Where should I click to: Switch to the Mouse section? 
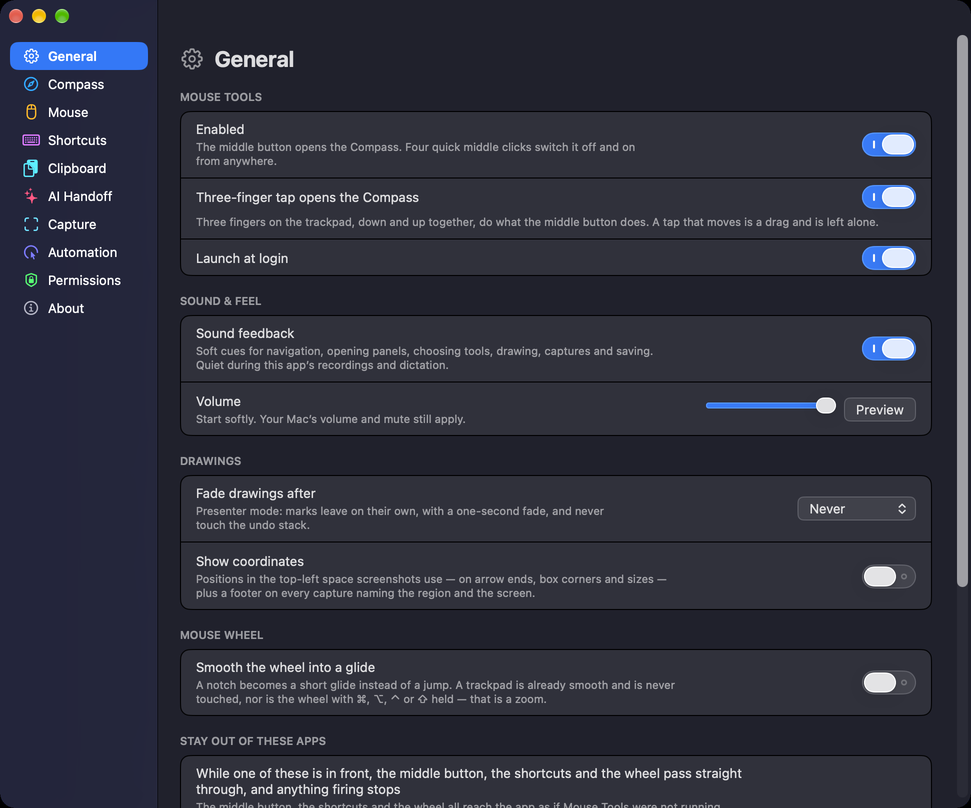(x=79, y=112)
